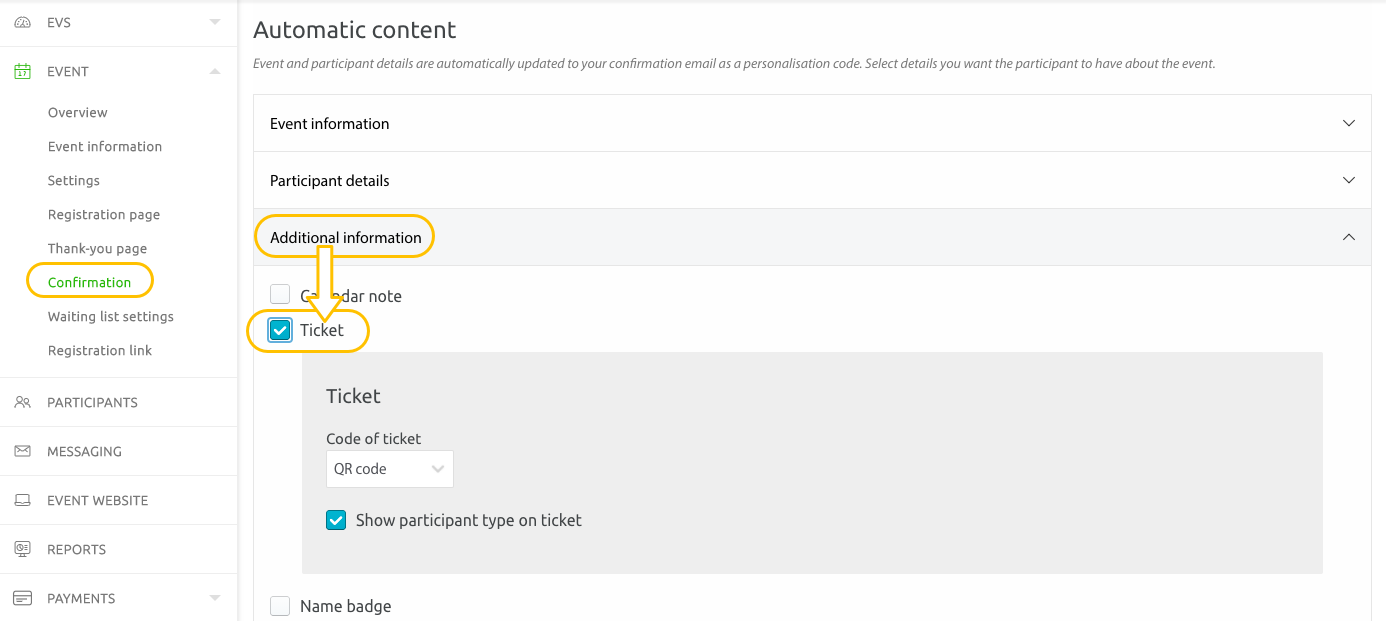
Task: Click the EVENT WEBSITE laptop icon
Action: [x=21, y=500]
